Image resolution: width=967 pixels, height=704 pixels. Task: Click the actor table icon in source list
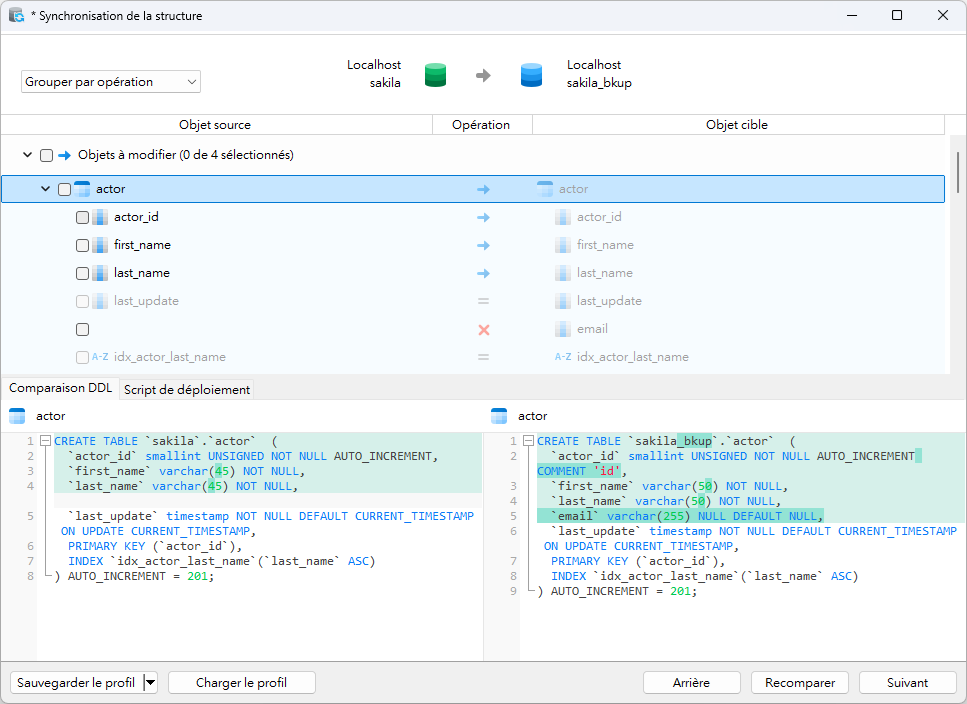[83, 189]
